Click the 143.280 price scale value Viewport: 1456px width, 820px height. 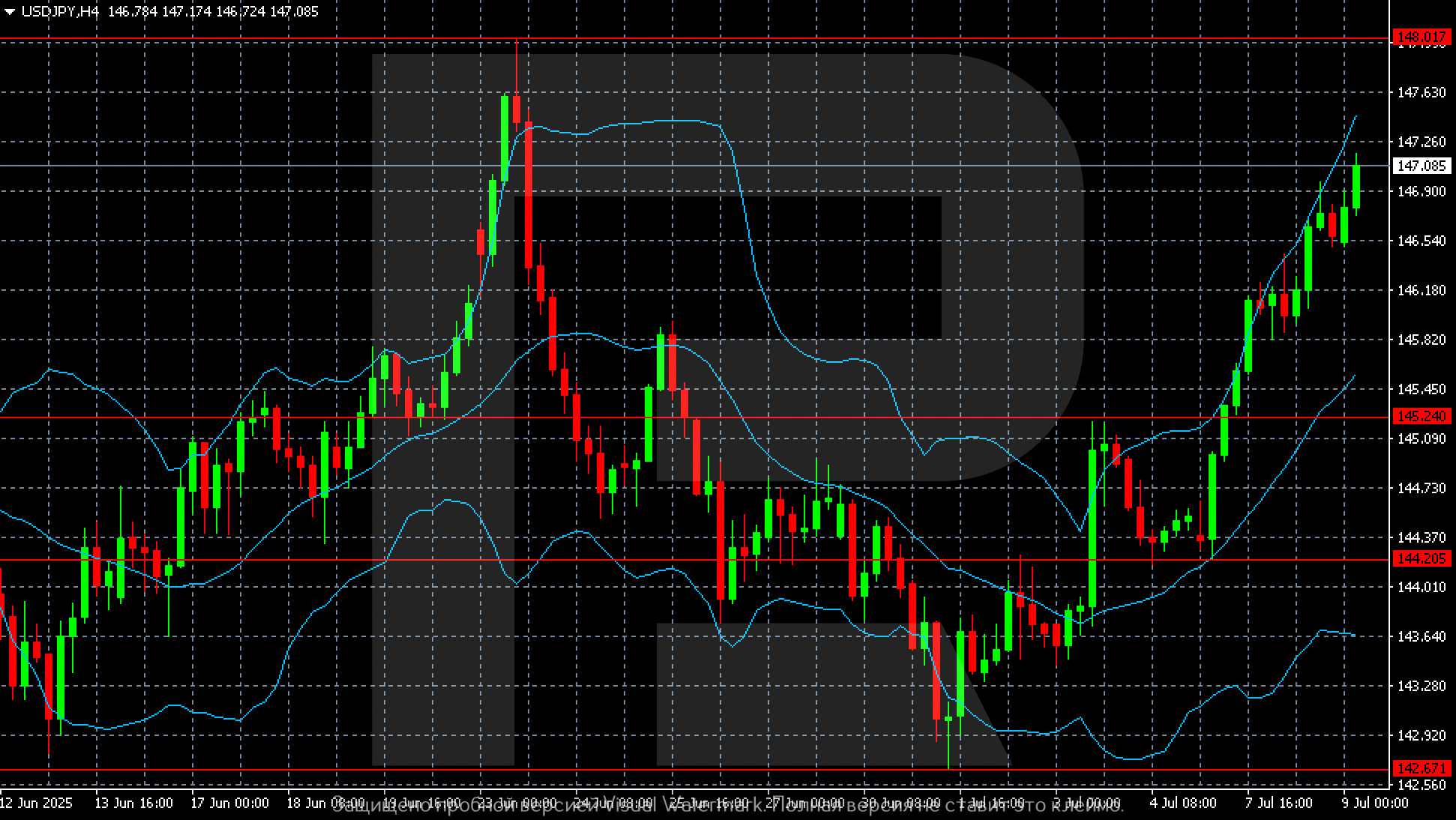tap(1422, 686)
